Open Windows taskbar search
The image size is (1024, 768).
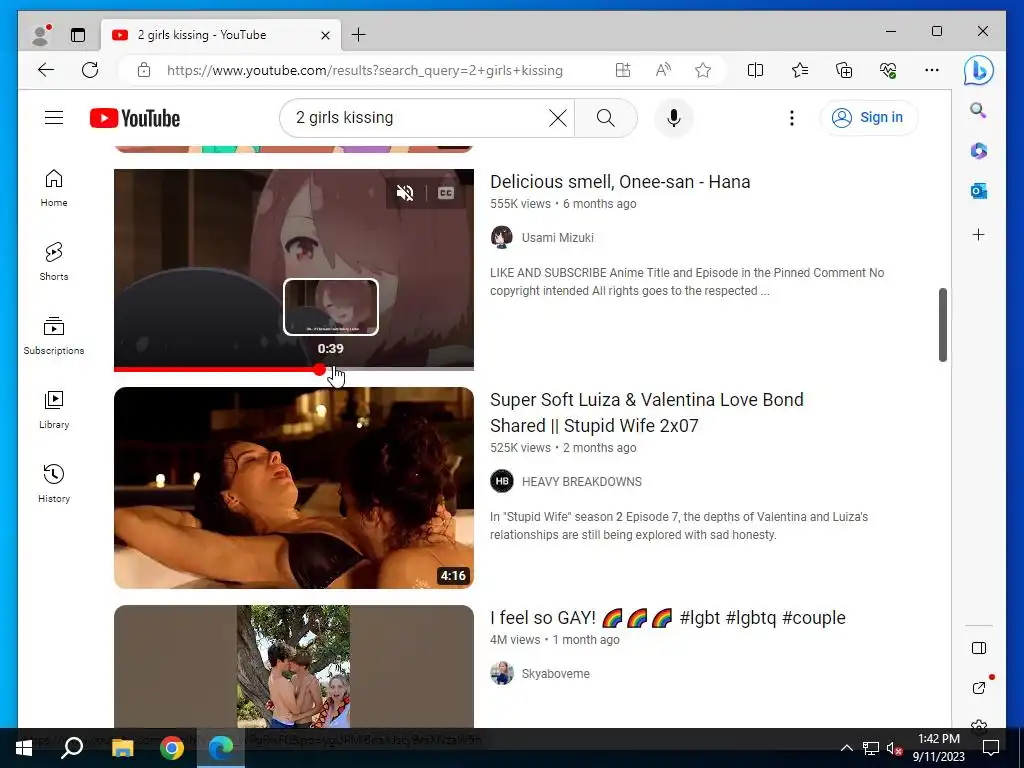point(72,748)
